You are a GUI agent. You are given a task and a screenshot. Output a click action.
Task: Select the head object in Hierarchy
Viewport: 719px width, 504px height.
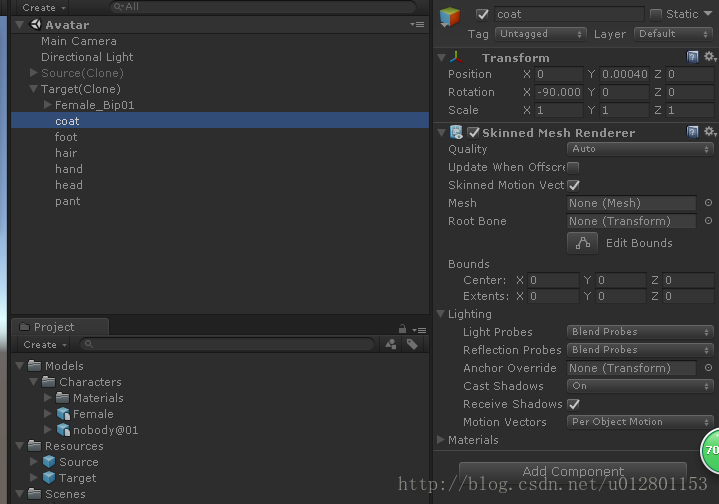pyautogui.click(x=69, y=185)
